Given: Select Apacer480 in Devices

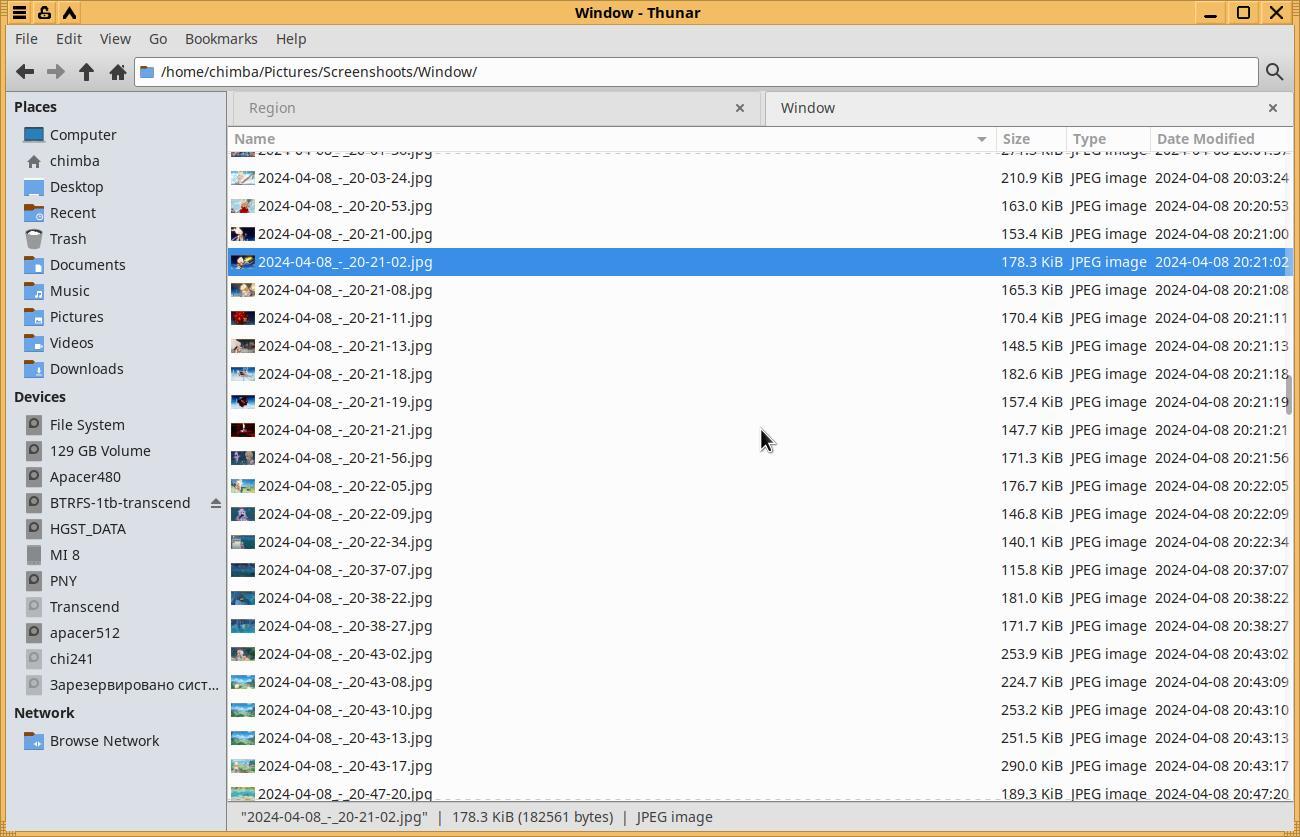Looking at the screenshot, I should (85, 477).
